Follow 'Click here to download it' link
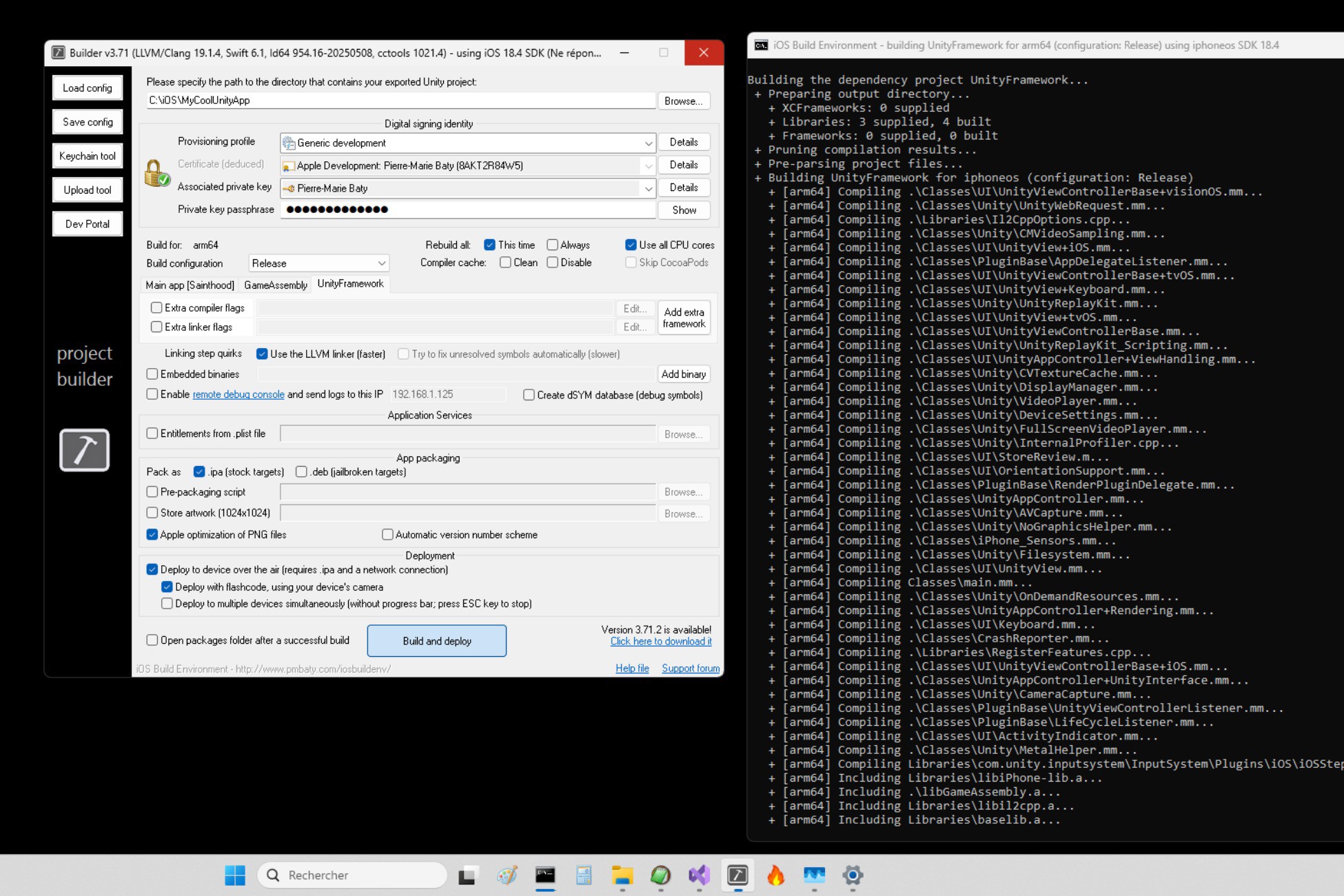This screenshot has height=896, width=1344. coord(661,642)
